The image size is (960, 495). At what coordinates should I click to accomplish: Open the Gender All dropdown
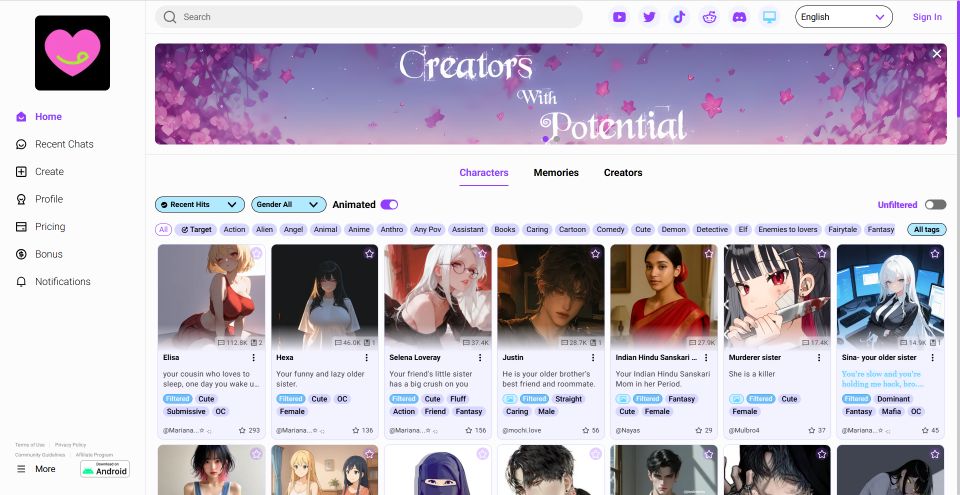click(x=288, y=205)
